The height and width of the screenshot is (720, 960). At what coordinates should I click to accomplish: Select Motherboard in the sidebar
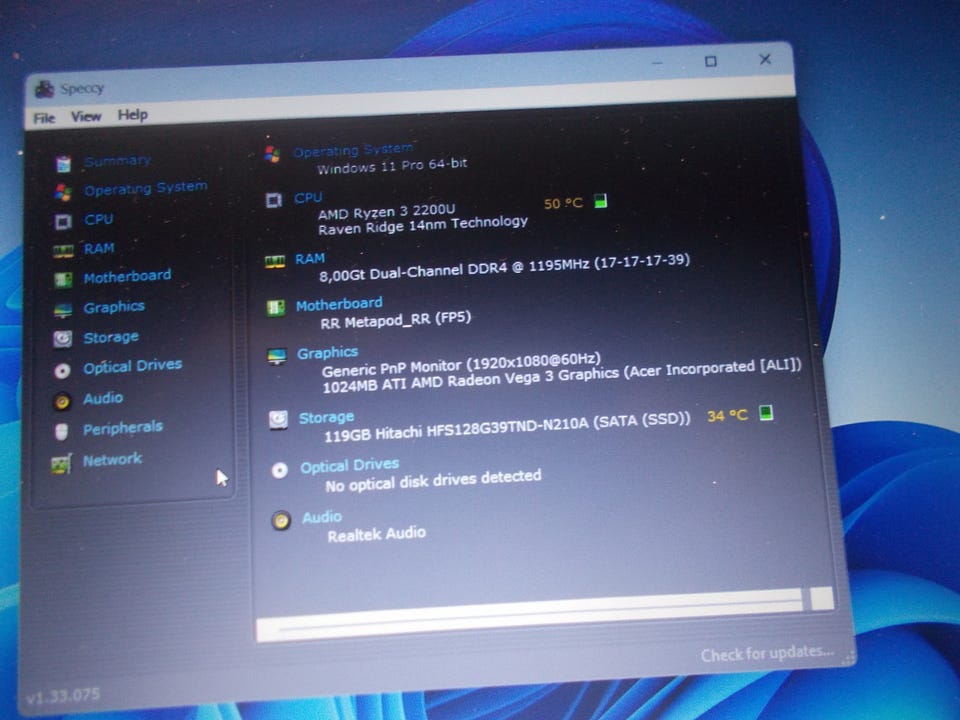(x=127, y=277)
